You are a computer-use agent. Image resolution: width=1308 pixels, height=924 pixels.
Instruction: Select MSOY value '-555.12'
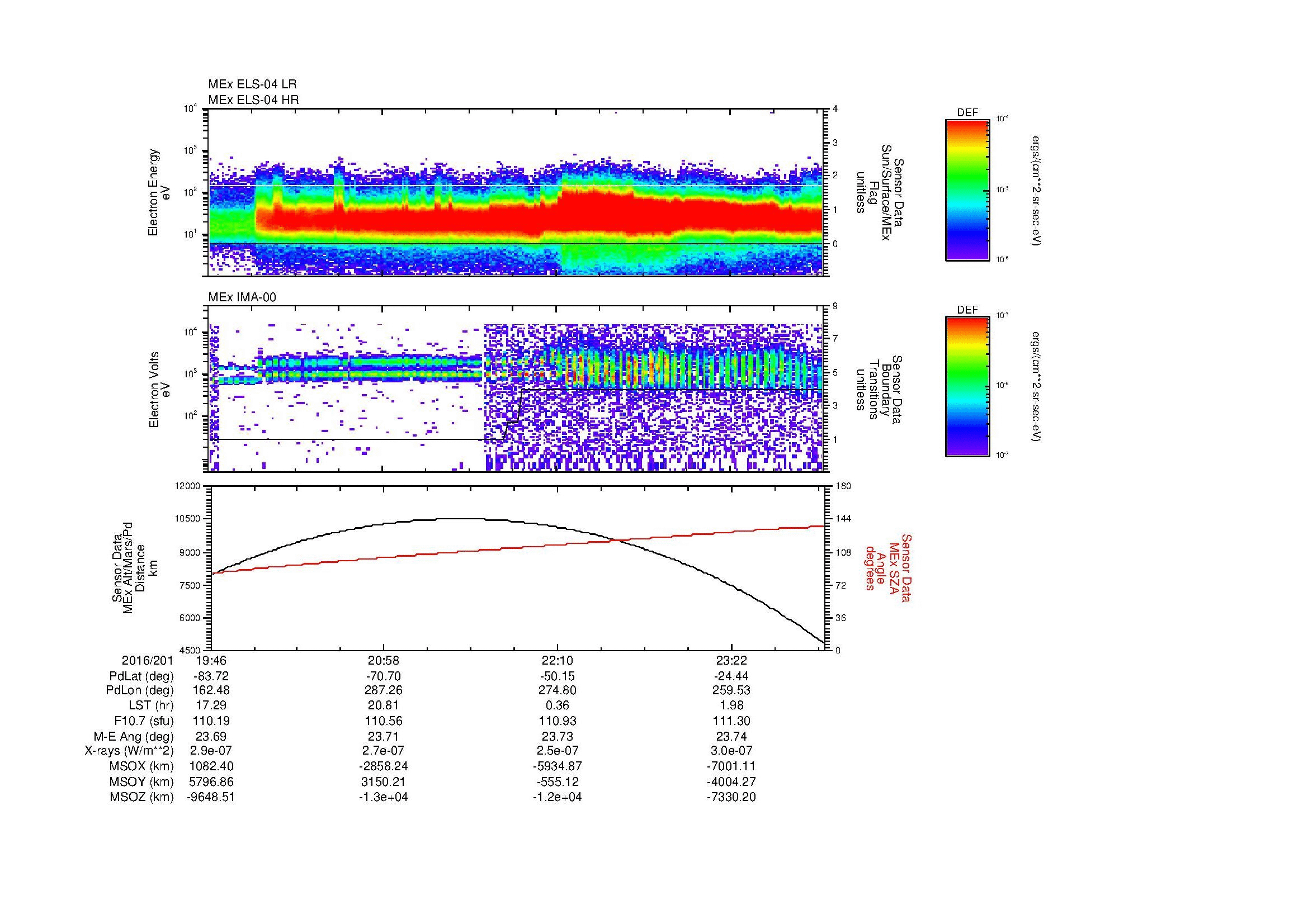[557, 782]
